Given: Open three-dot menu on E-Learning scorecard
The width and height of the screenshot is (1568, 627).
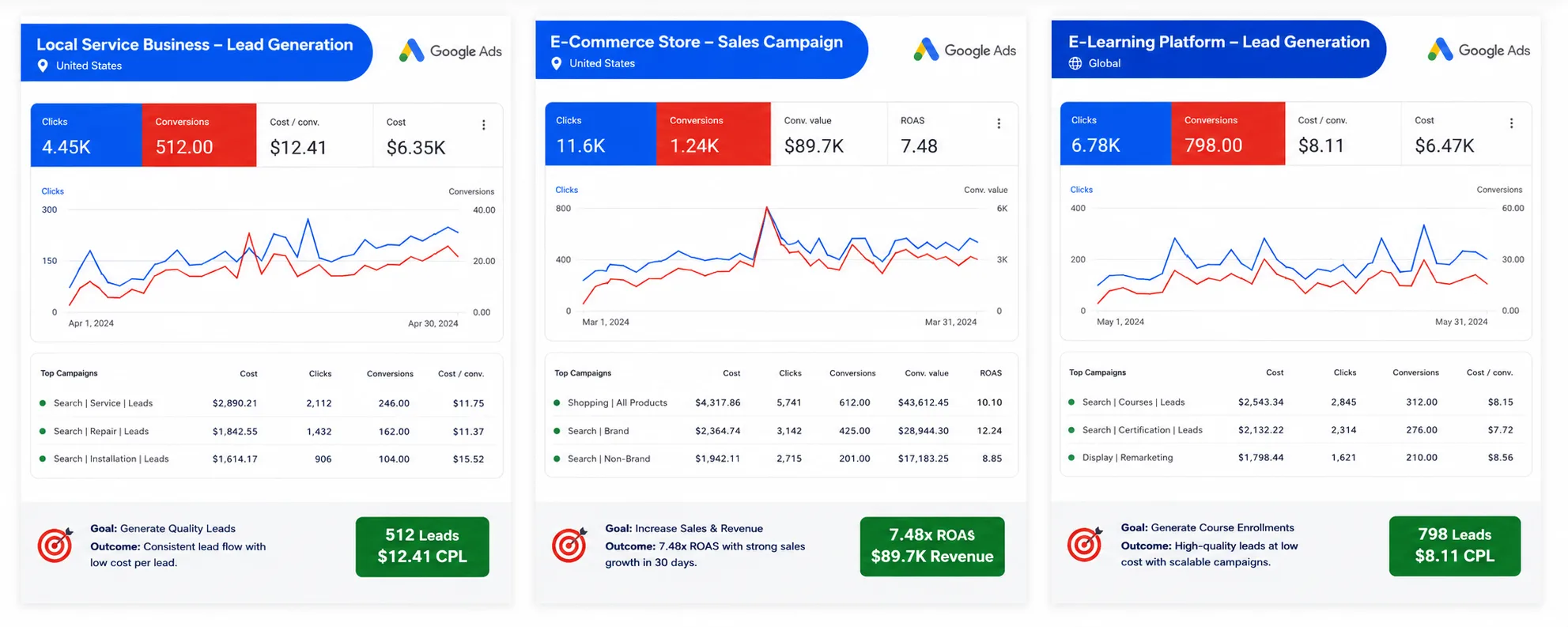Looking at the screenshot, I should (1511, 123).
